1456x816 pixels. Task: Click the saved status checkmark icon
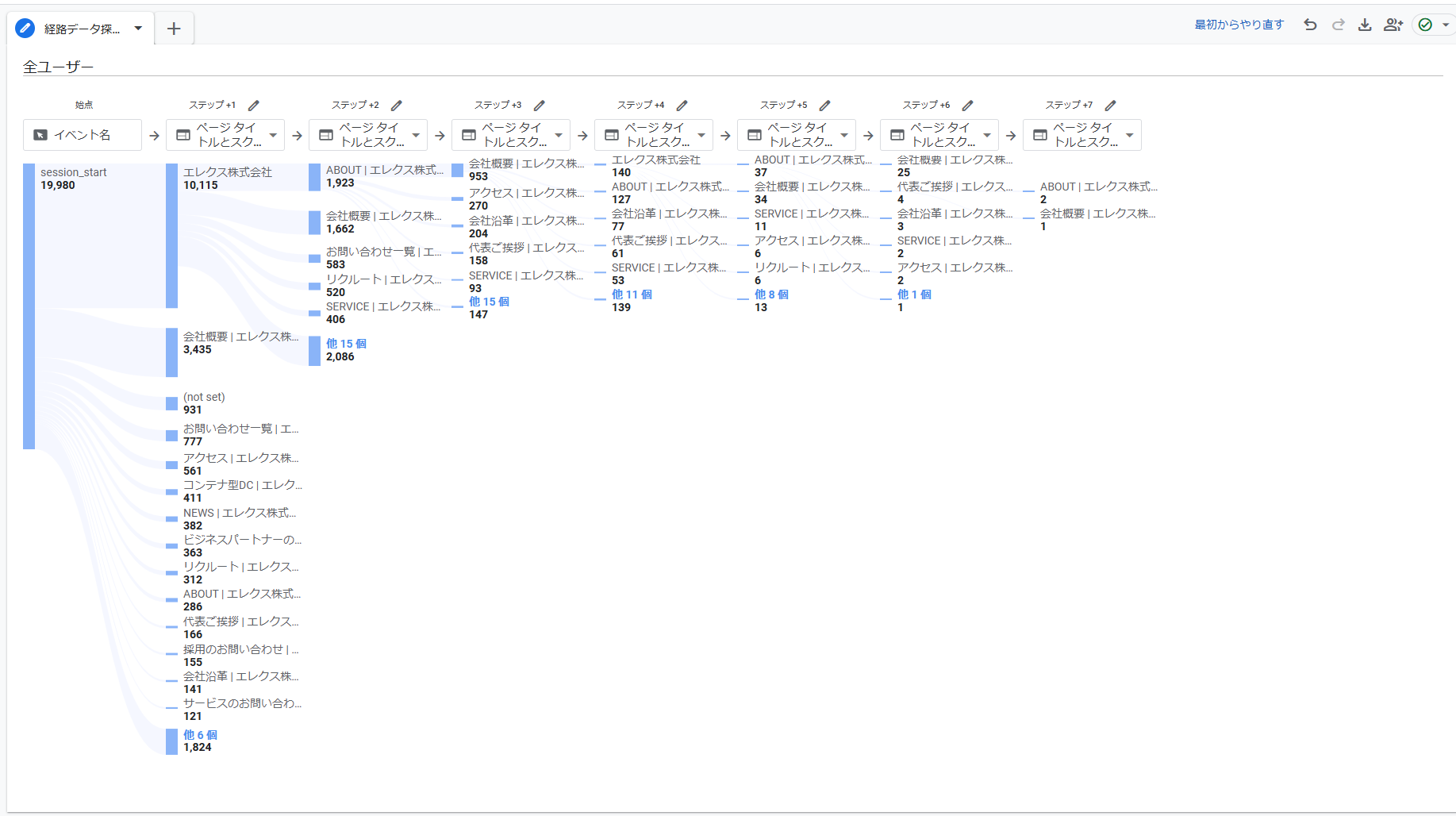1426,25
